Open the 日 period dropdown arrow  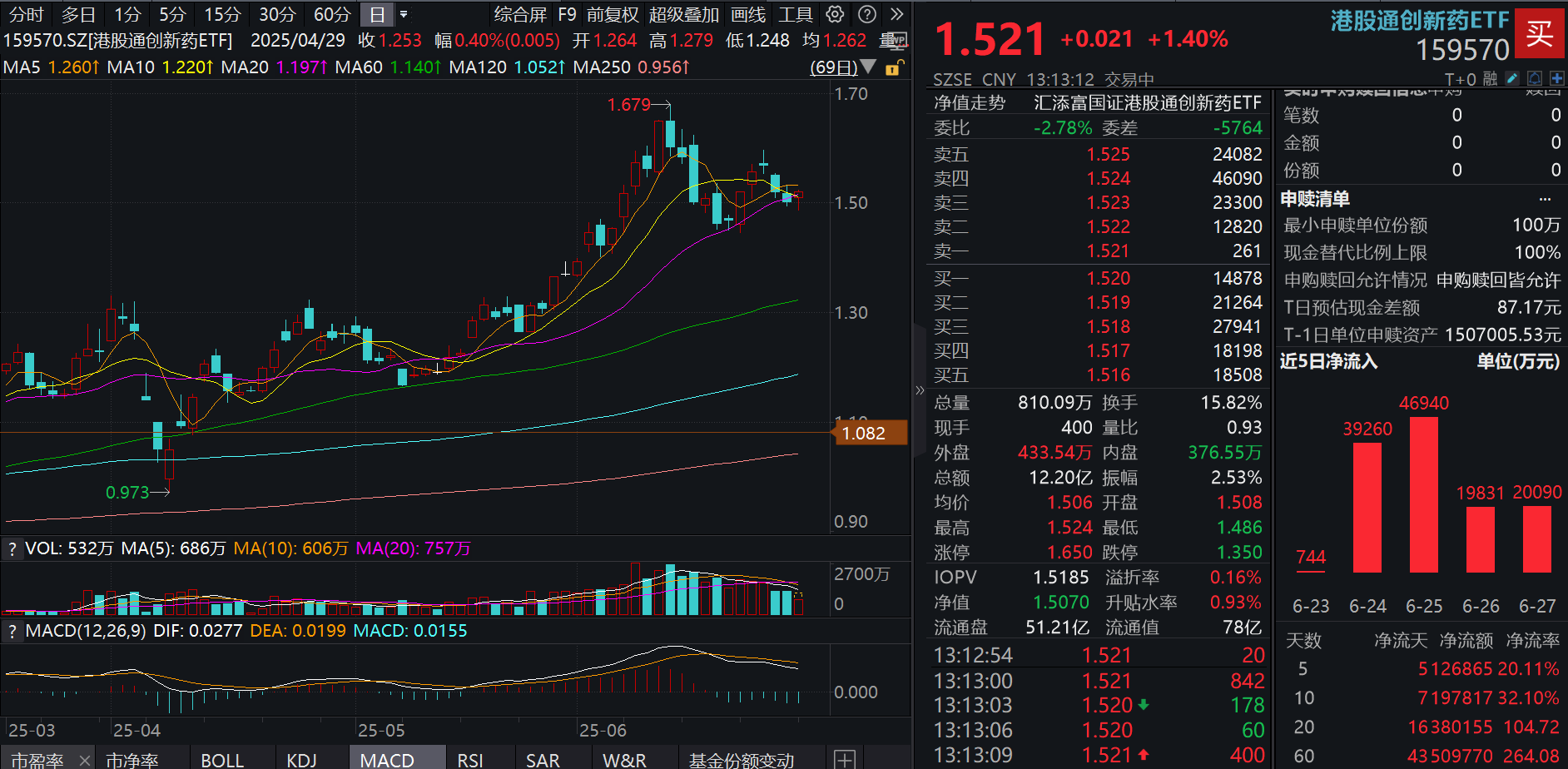(404, 14)
